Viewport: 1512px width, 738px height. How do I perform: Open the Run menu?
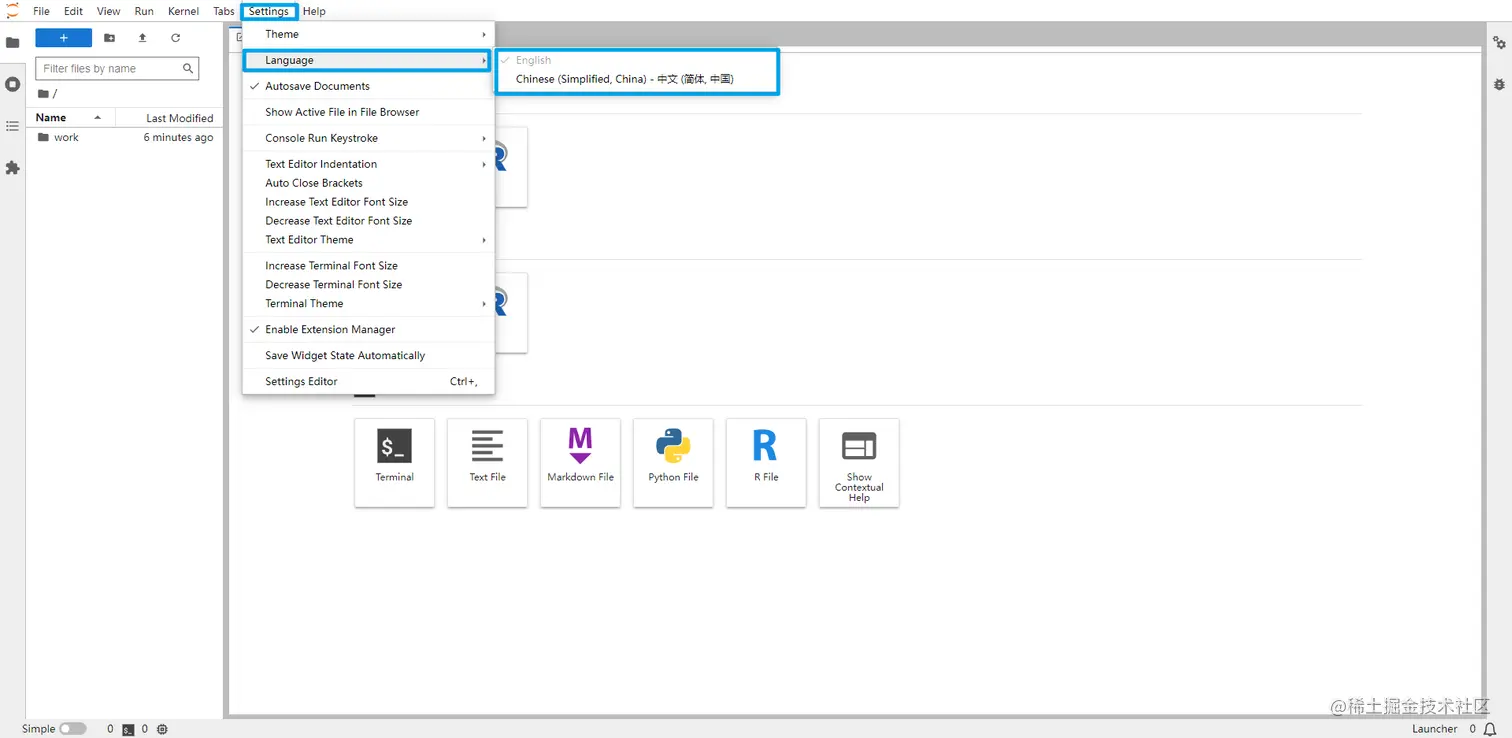click(144, 11)
